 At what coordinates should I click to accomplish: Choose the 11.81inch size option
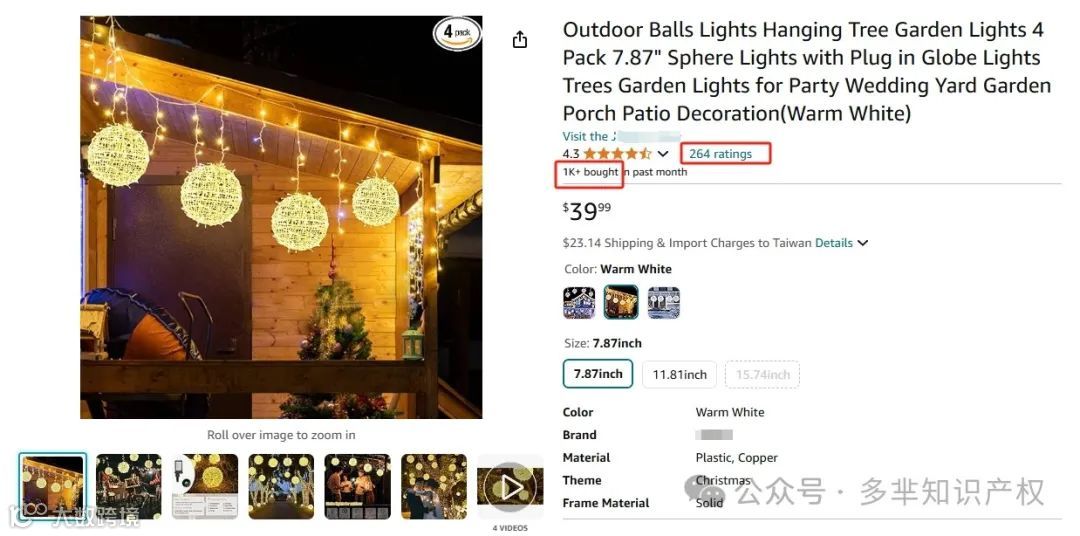point(679,375)
